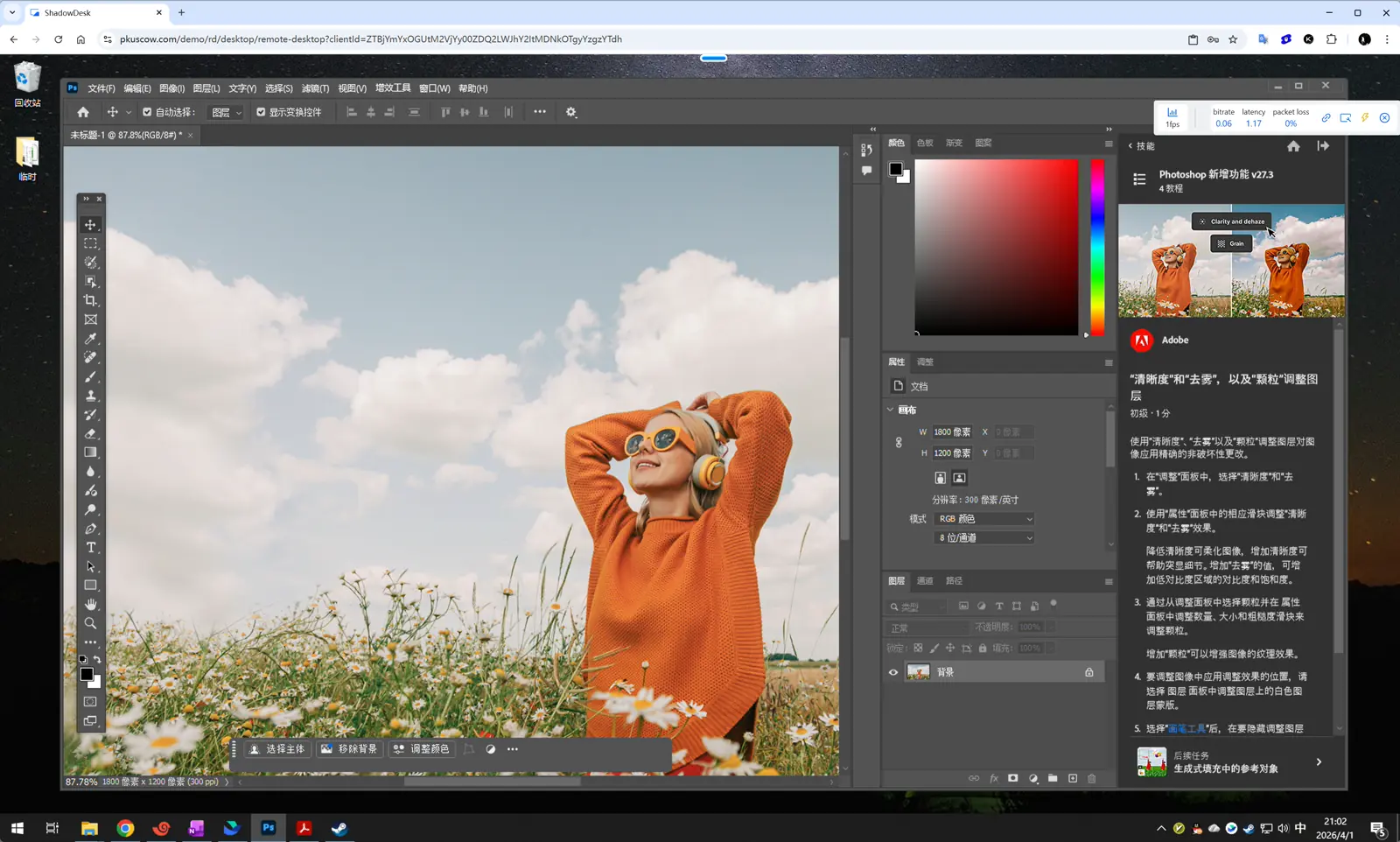Screen dimensions: 1400x842
Task: Click link width and height chain icon
Action: pyautogui.click(x=899, y=443)
